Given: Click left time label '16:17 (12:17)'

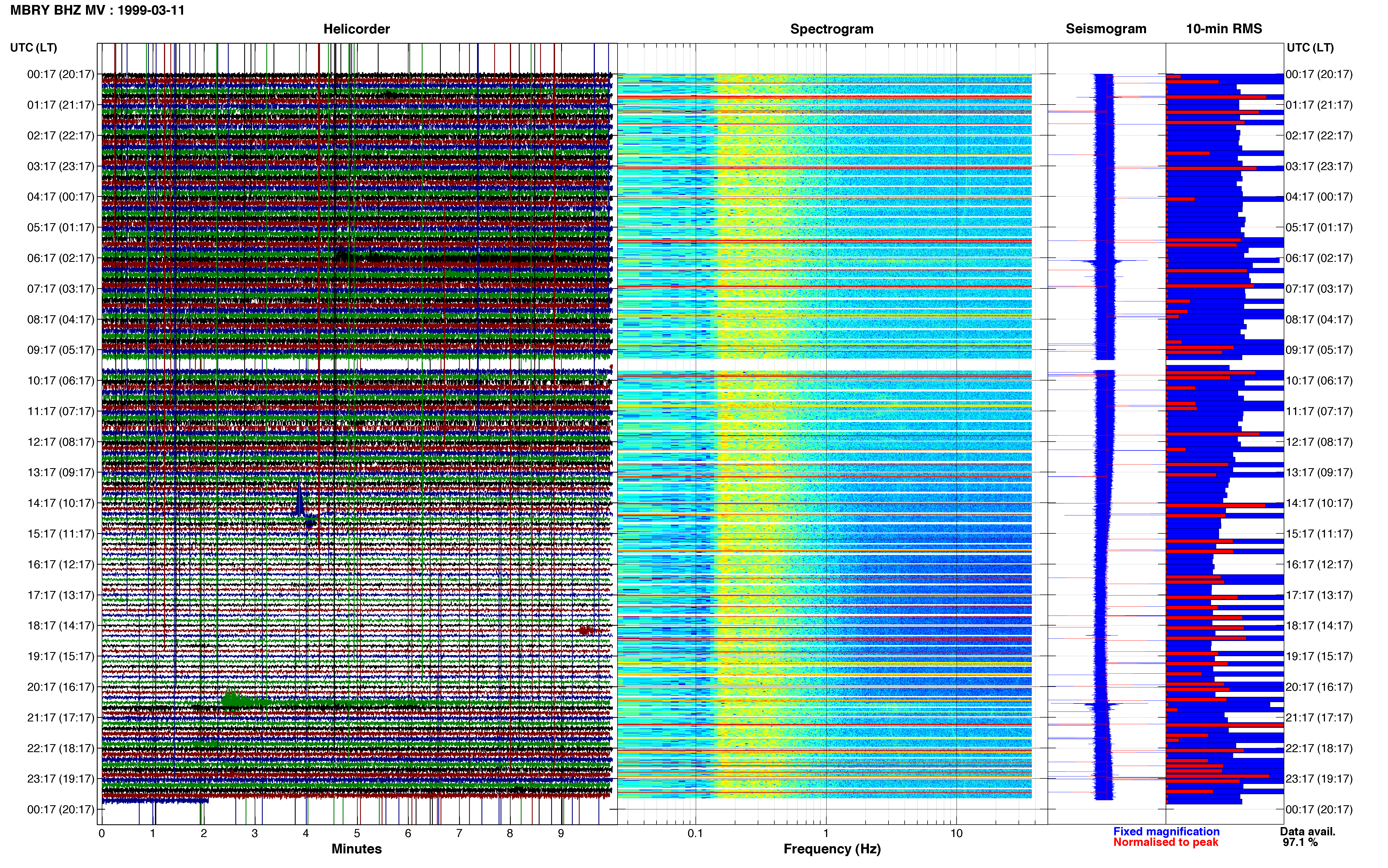Looking at the screenshot, I should pyautogui.click(x=61, y=564).
